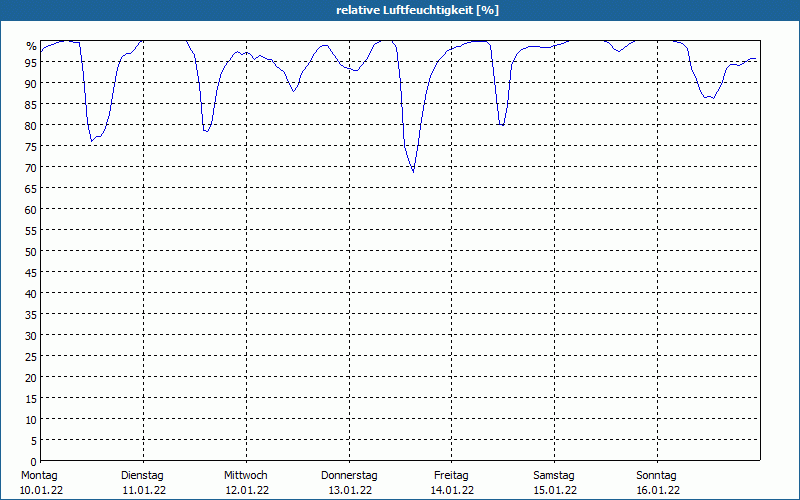The height and width of the screenshot is (500, 800).
Task: Select the '13.01.22' date label
Action: coord(350,490)
